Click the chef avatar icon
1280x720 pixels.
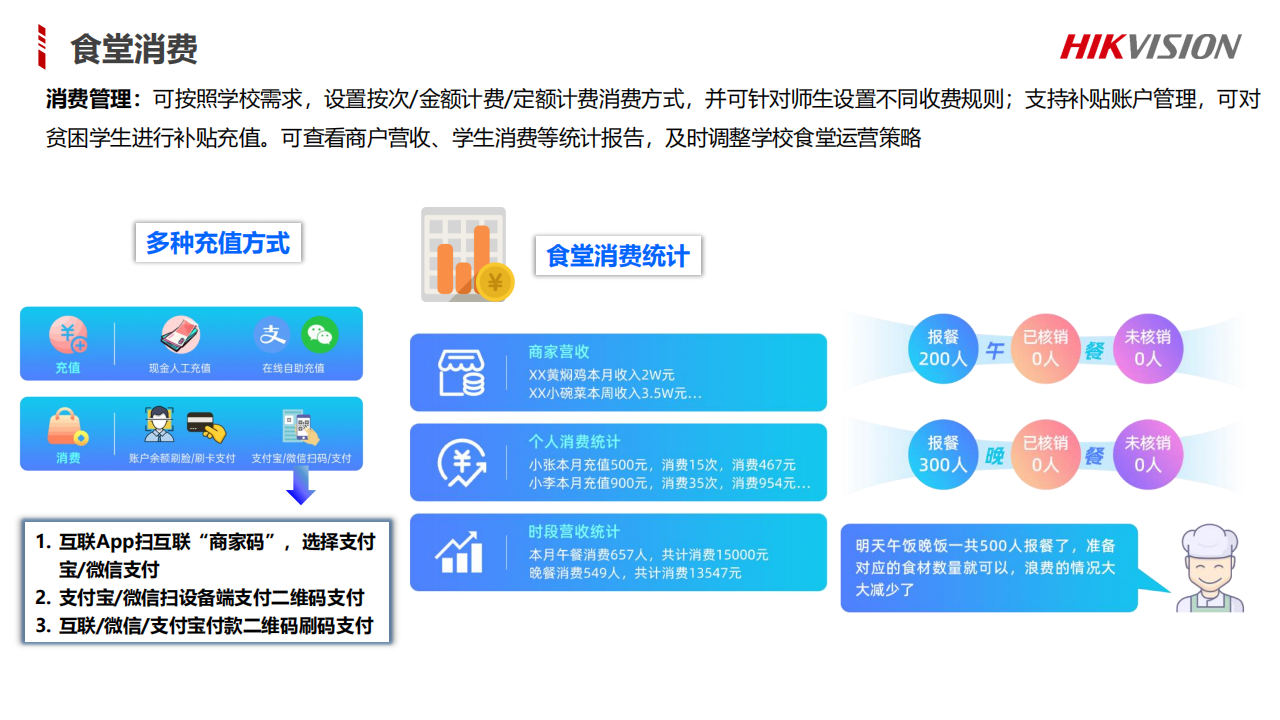point(1211,568)
